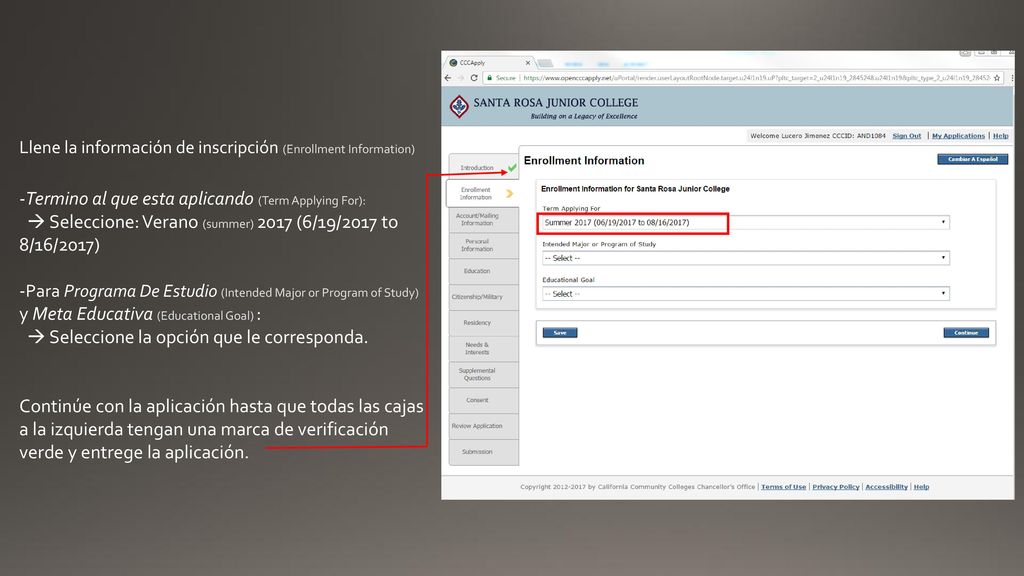Open Personal Information tab

(483, 245)
